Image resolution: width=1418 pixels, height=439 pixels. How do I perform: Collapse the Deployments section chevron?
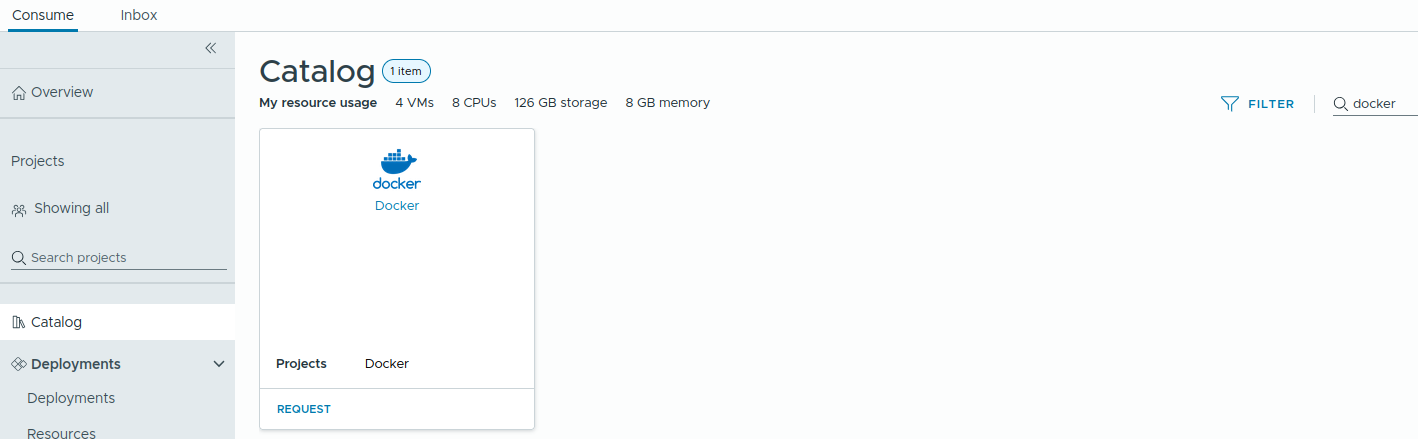tap(219, 364)
